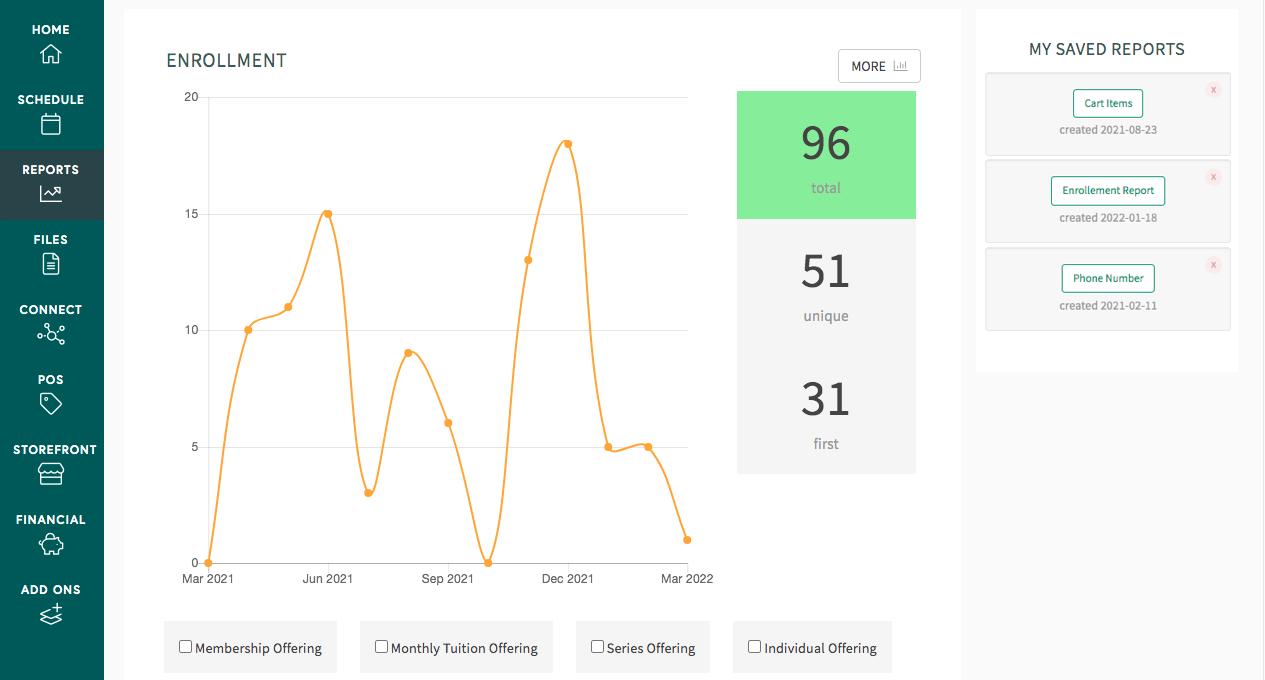Open Storefront via the shop icon
This screenshot has width=1265, height=680.
click(51, 474)
